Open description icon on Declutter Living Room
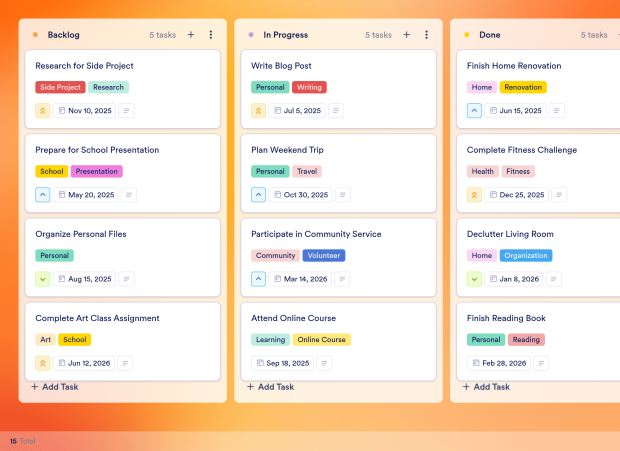The width and height of the screenshot is (620, 451). pyautogui.click(x=554, y=279)
